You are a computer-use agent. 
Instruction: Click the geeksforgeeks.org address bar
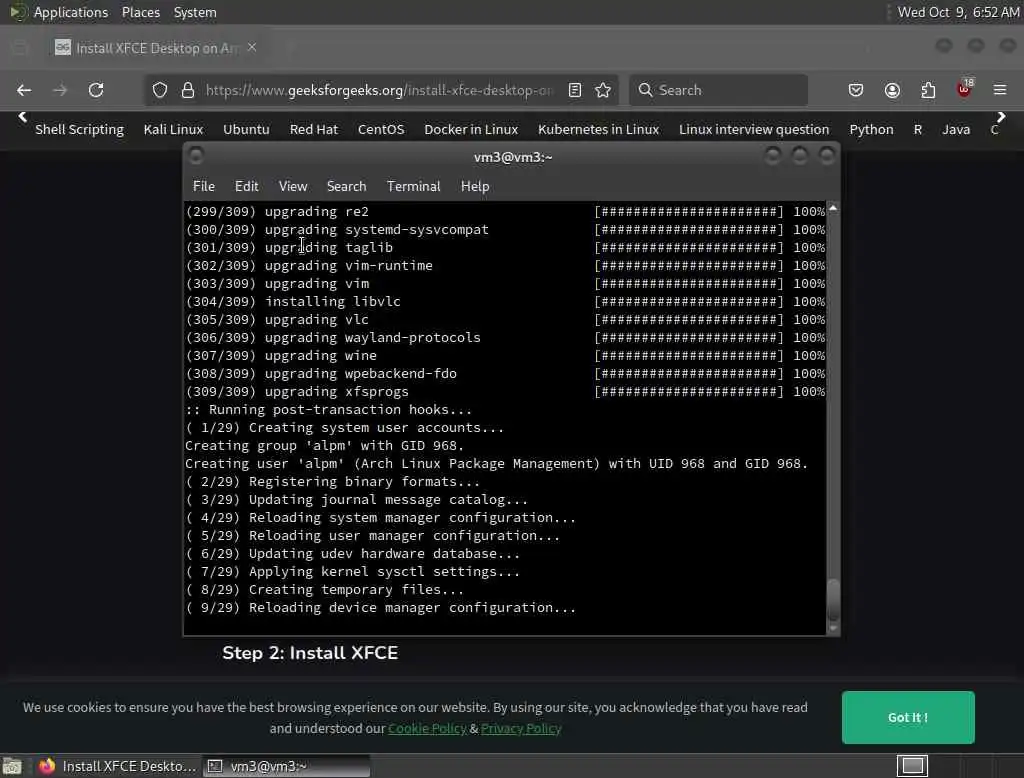point(379,90)
